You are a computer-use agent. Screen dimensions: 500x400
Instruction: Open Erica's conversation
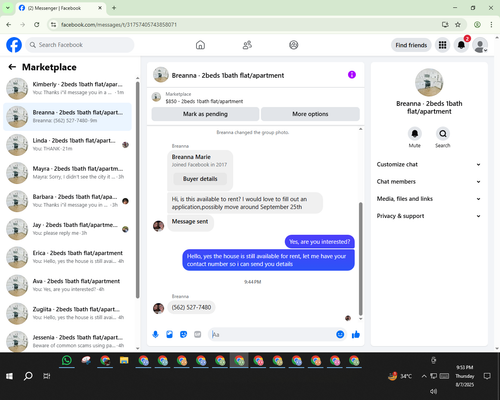(67, 257)
